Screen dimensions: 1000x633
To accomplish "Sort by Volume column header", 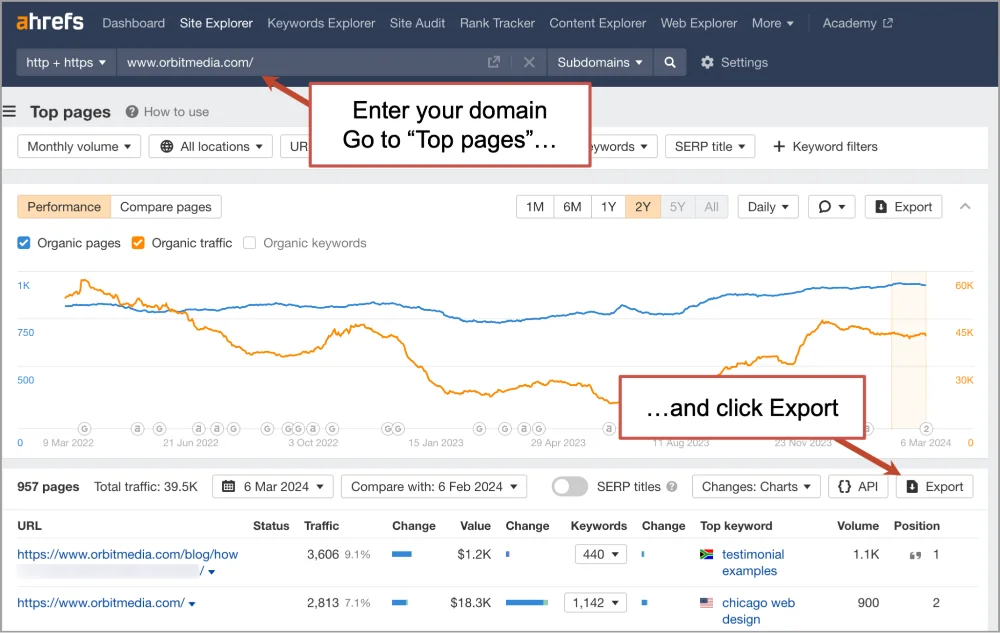I will click(x=858, y=525).
